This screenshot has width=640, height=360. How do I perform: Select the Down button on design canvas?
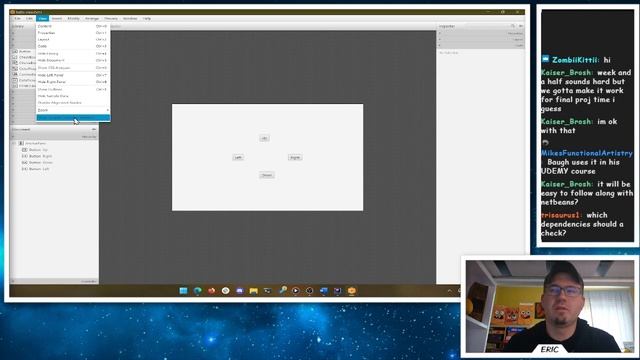[267, 175]
